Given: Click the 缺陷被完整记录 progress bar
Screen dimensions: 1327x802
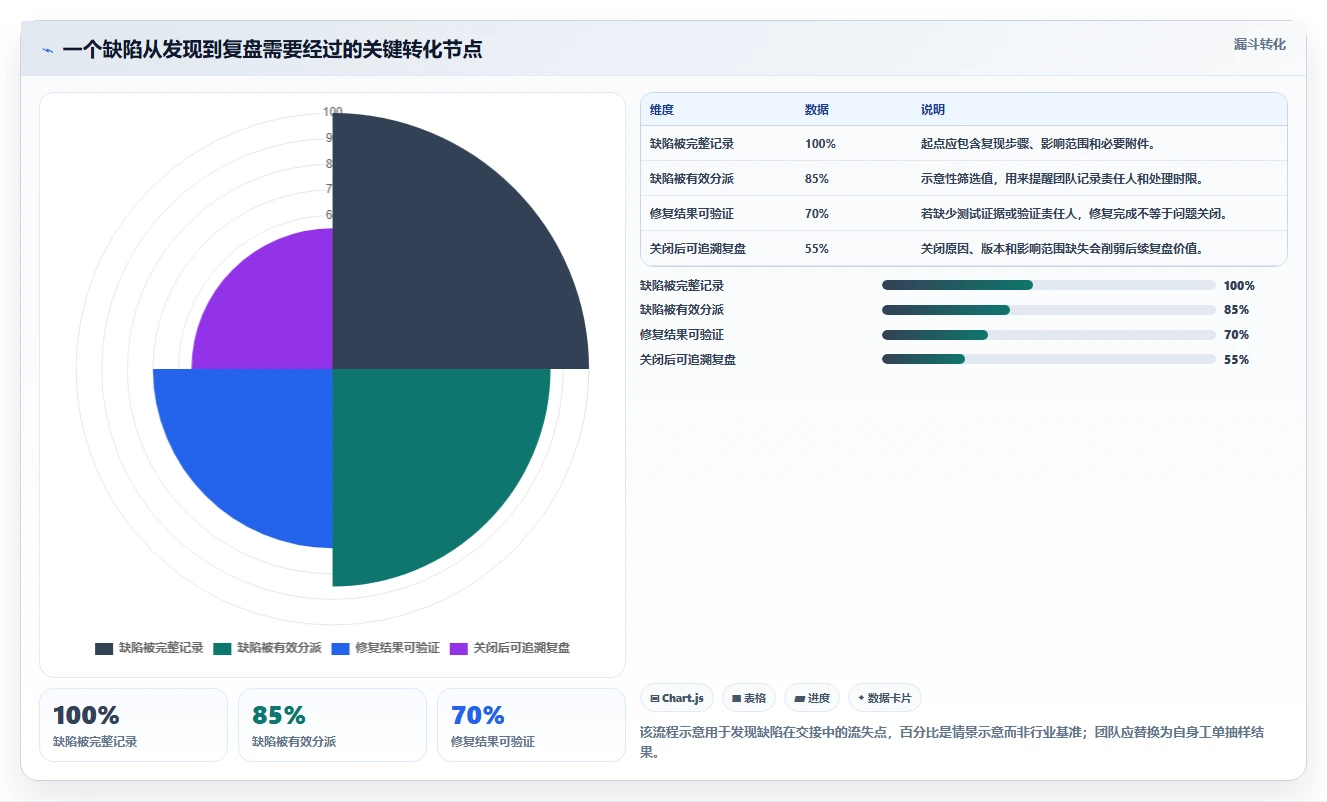Looking at the screenshot, I should (1048, 285).
